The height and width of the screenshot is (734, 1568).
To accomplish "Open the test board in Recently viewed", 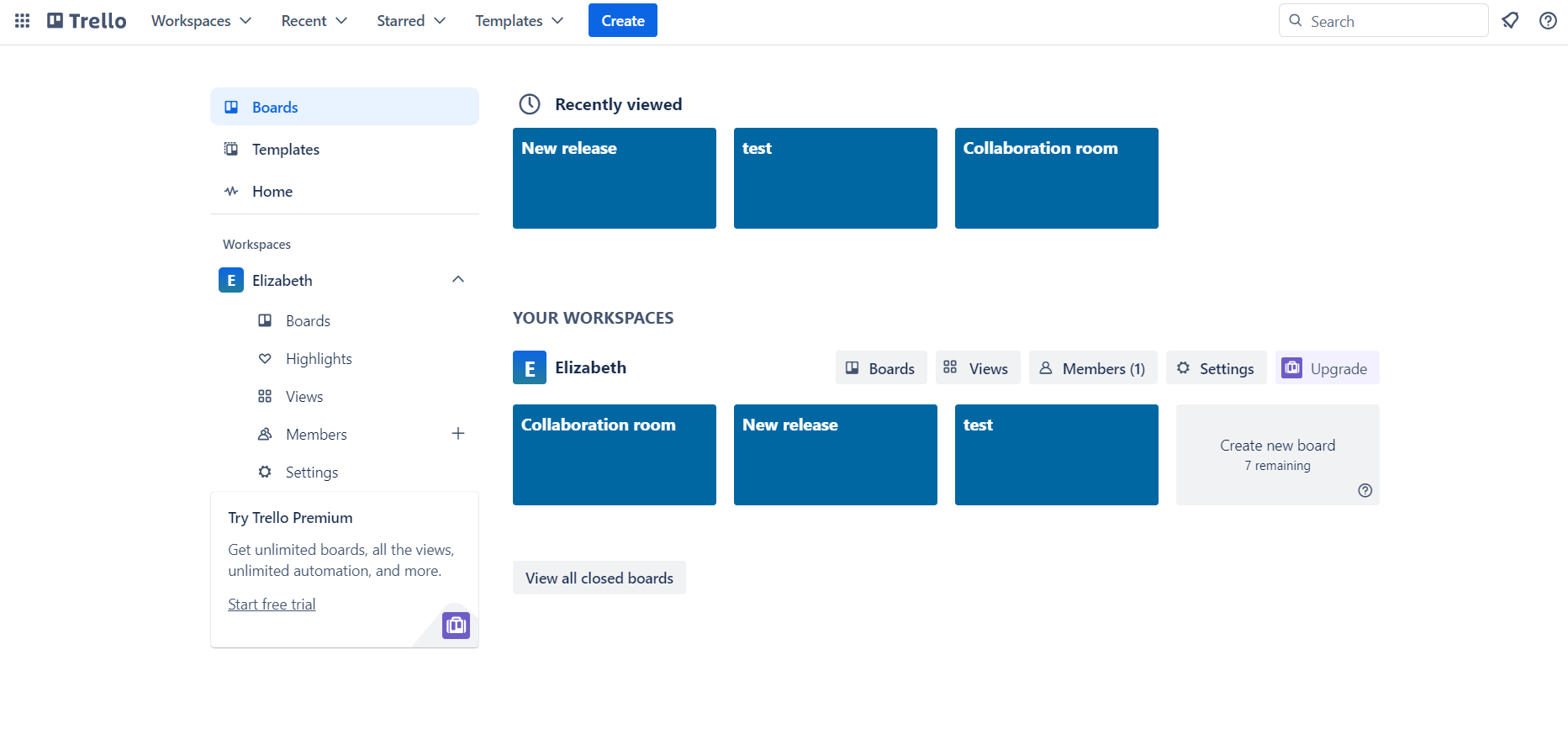I will [x=835, y=178].
